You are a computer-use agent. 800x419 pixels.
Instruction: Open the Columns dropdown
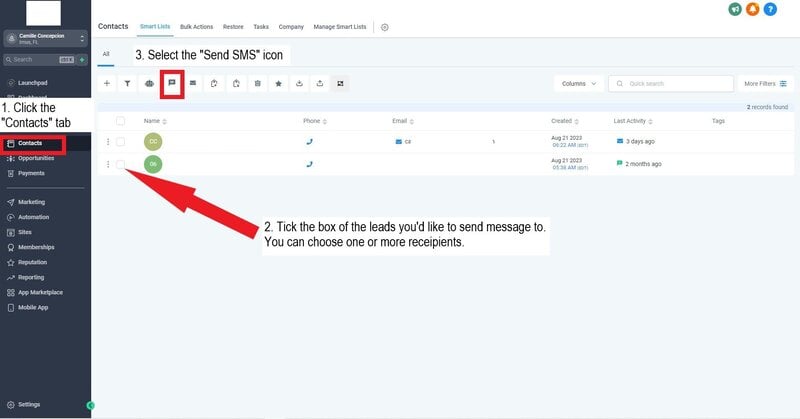(x=579, y=84)
